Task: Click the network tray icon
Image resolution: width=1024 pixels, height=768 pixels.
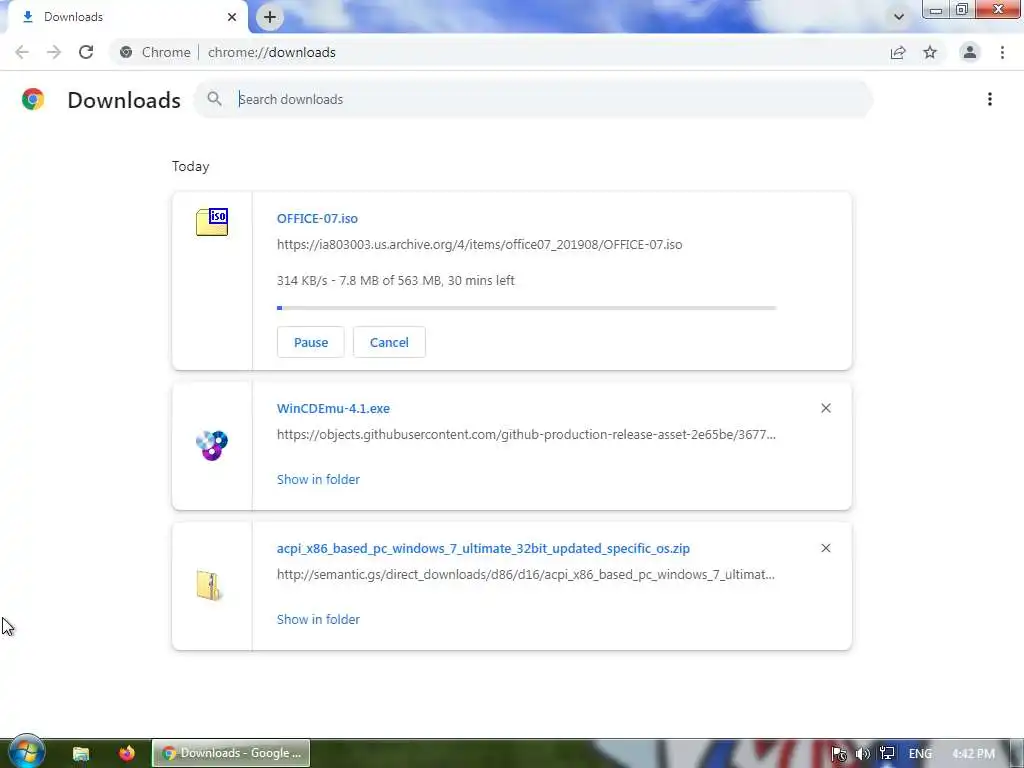Action: pos(887,754)
